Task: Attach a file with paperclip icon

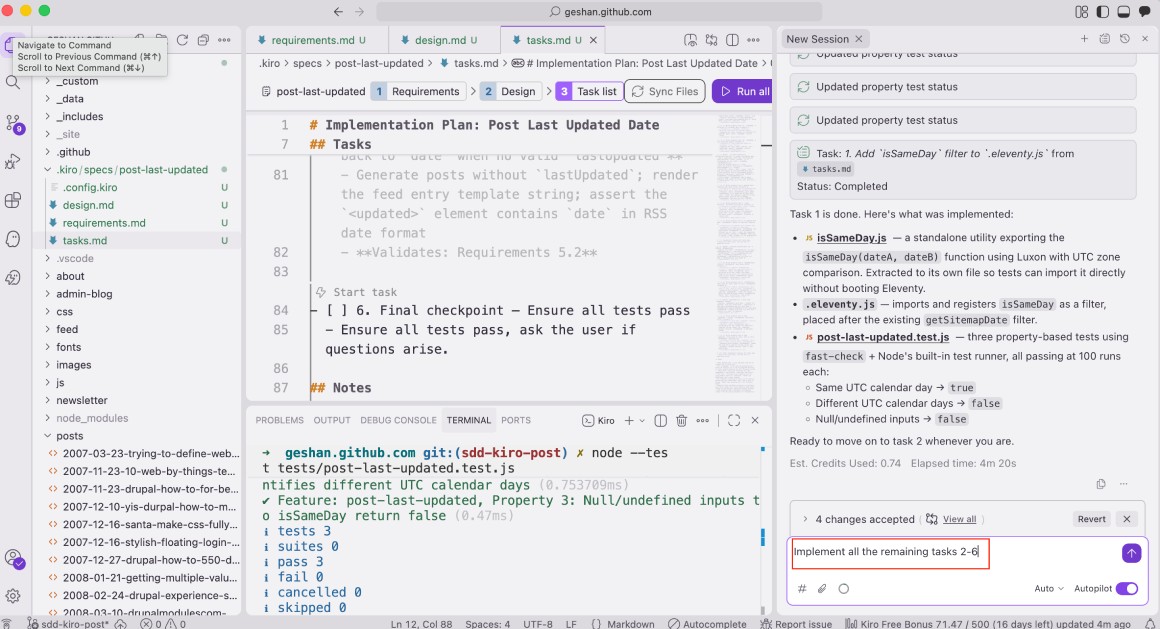Action: tap(822, 588)
